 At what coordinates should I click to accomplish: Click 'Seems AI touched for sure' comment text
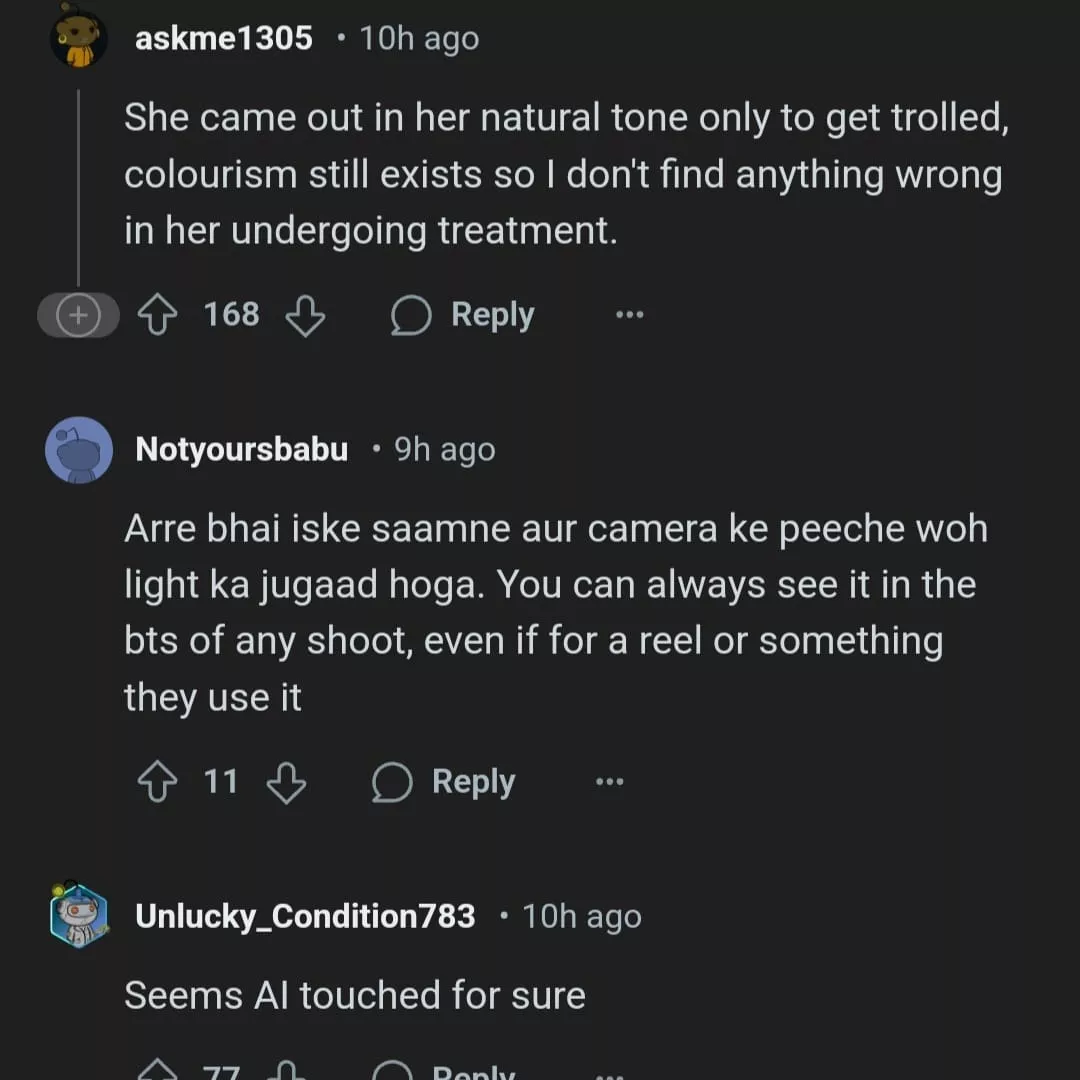(355, 995)
